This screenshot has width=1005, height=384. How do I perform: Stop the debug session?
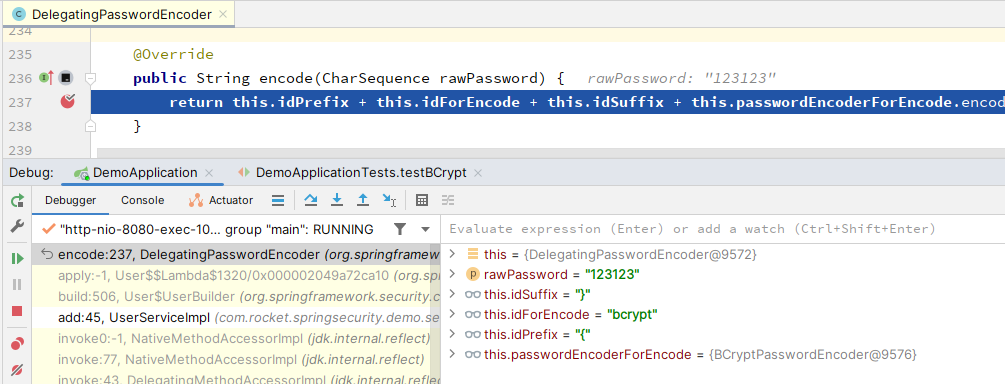point(17,311)
